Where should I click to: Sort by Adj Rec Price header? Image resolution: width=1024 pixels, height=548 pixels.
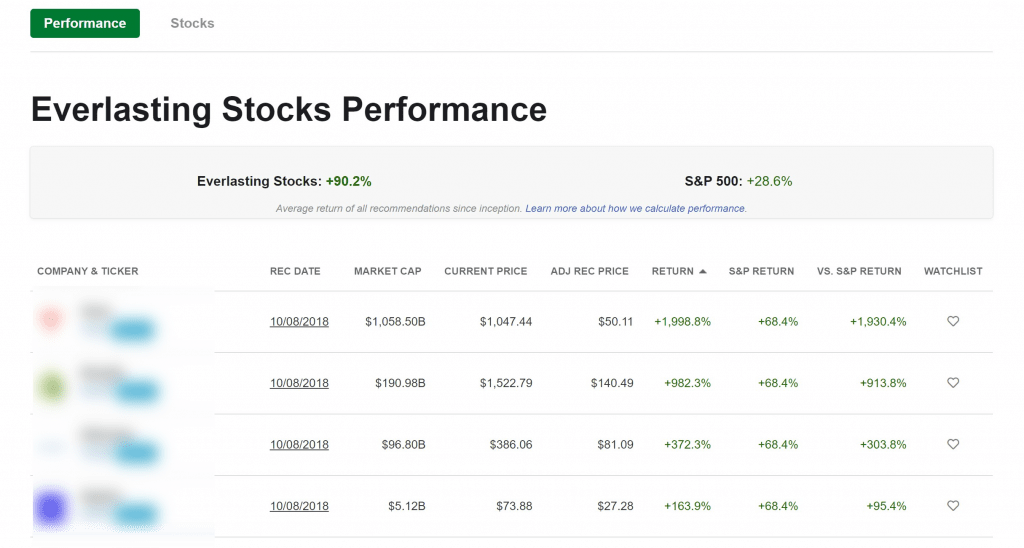click(589, 271)
